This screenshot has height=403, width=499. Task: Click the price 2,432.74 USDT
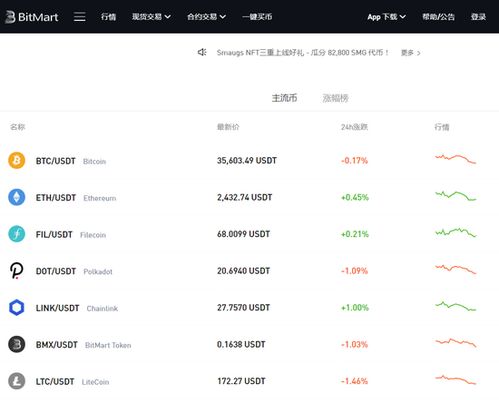pyautogui.click(x=245, y=197)
